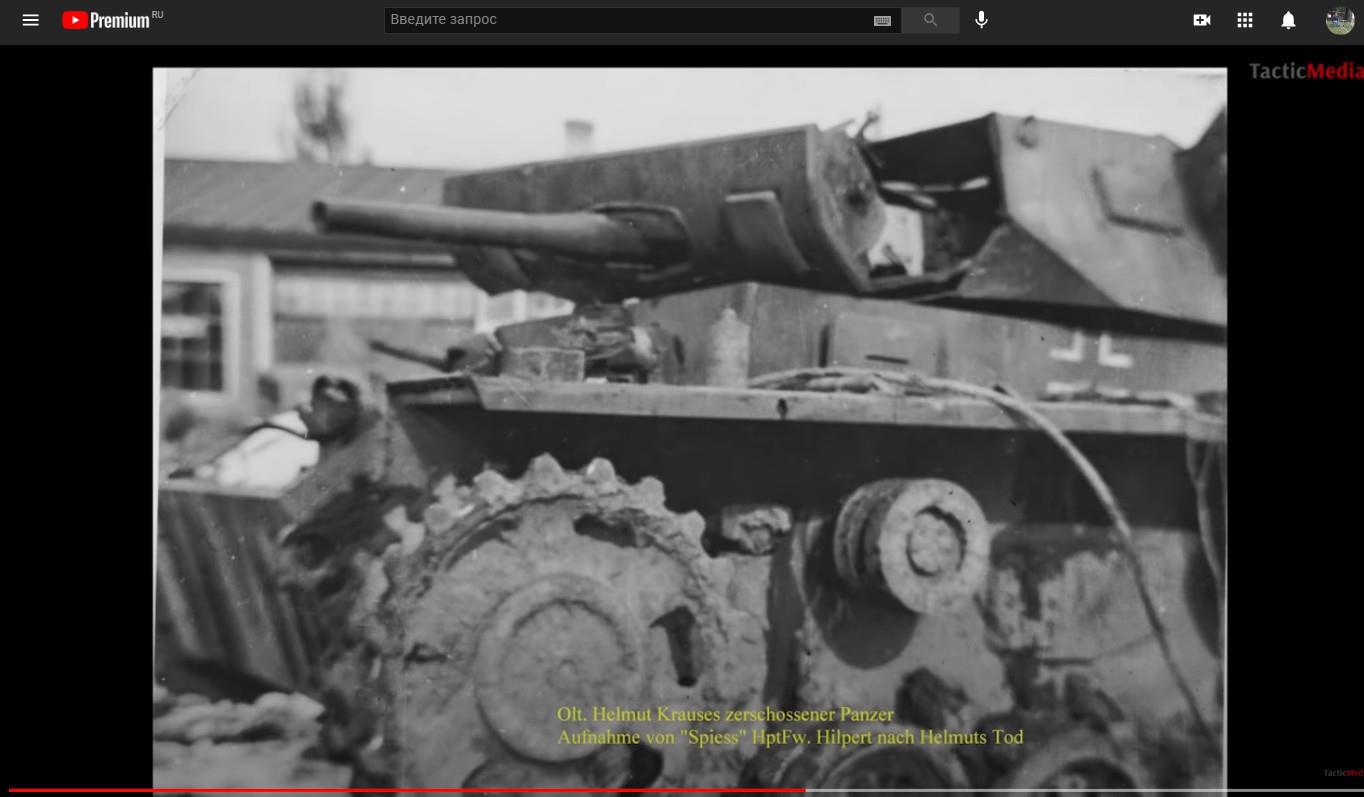Open the on-screen virtual keyboard

(x=882, y=20)
